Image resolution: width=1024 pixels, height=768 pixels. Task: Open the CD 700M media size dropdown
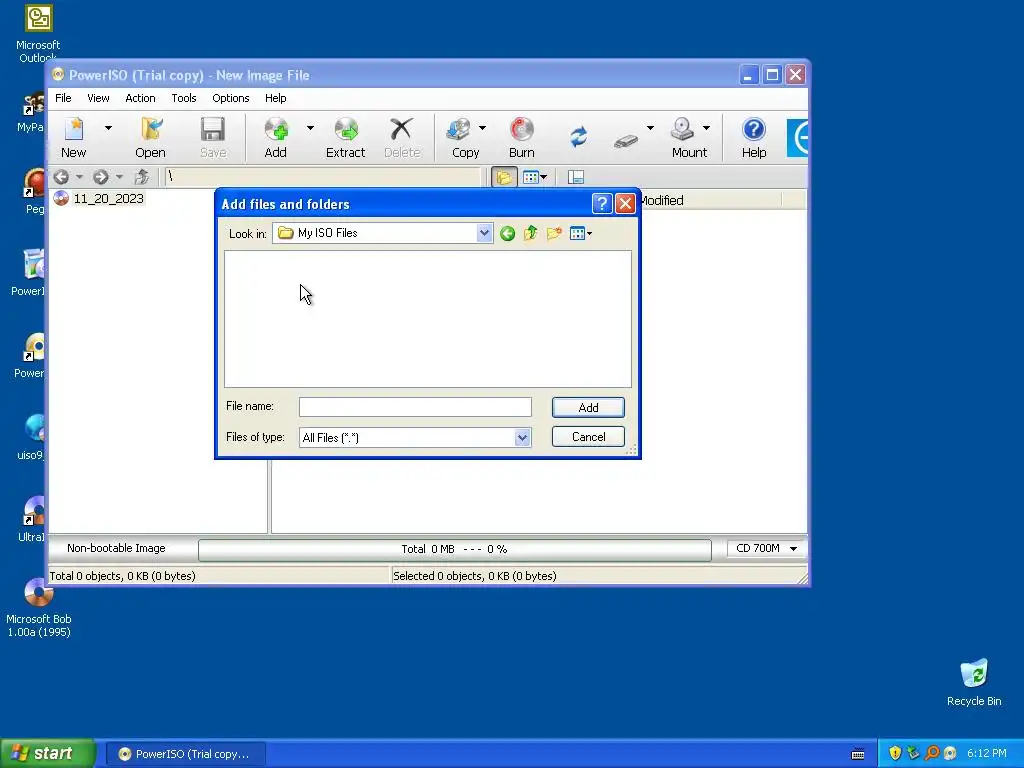pos(766,549)
